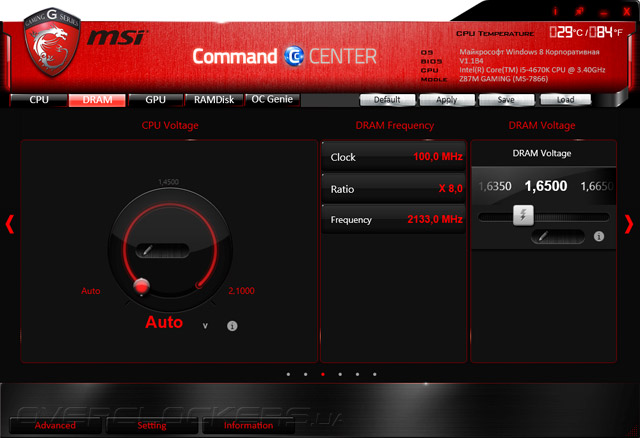Image resolution: width=640 pixels, height=438 pixels.
Task: Click the 2,1000 maximum dial label
Action: 241,291
